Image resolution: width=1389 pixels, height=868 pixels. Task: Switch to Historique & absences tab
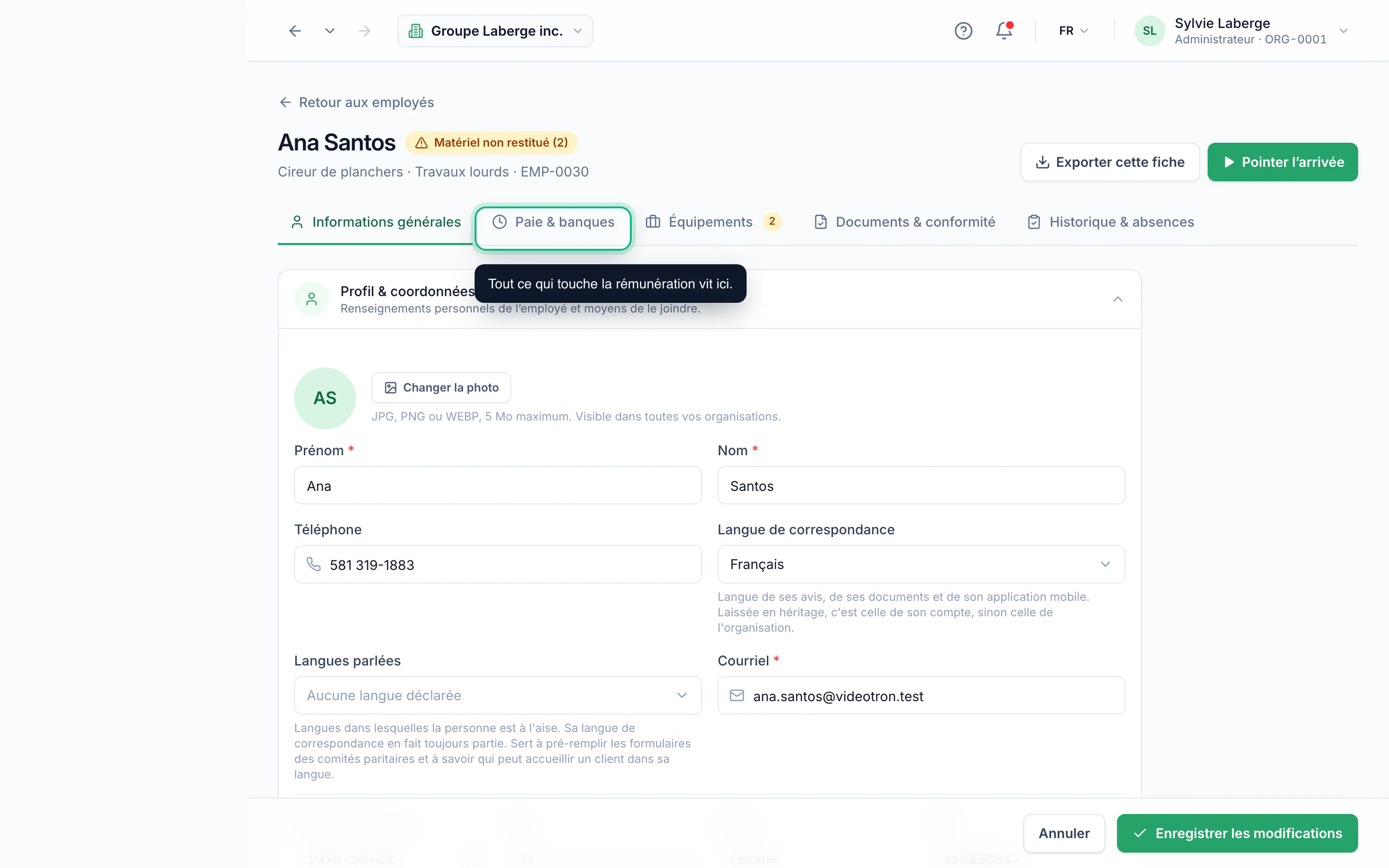[1110, 222]
